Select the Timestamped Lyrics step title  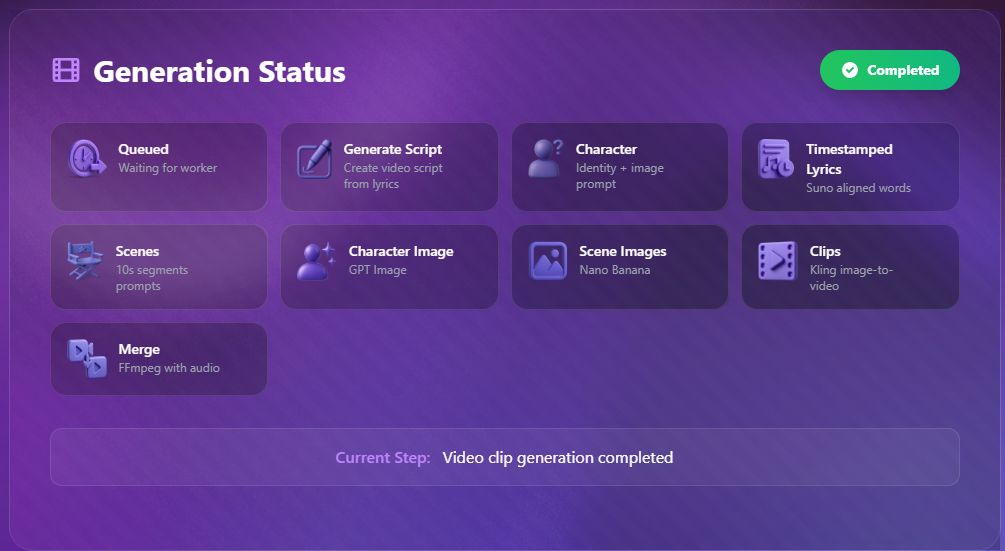pos(849,159)
